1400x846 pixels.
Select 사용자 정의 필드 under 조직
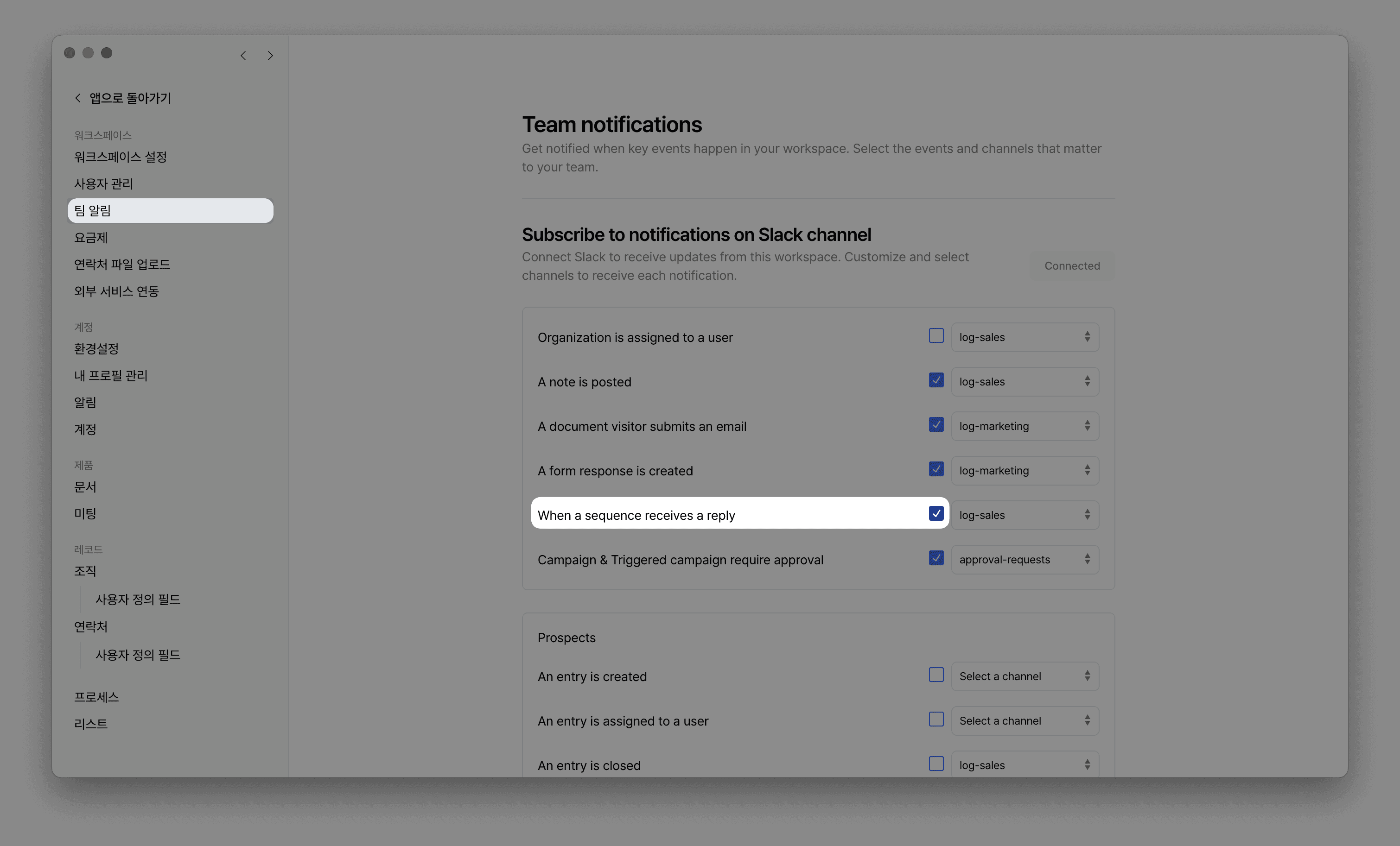click(x=138, y=600)
